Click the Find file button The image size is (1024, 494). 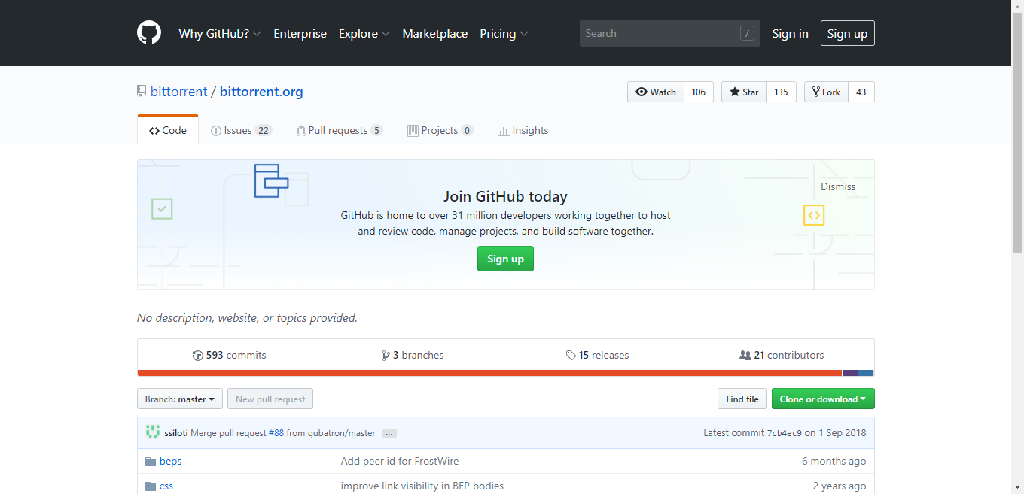coord(742,399)
